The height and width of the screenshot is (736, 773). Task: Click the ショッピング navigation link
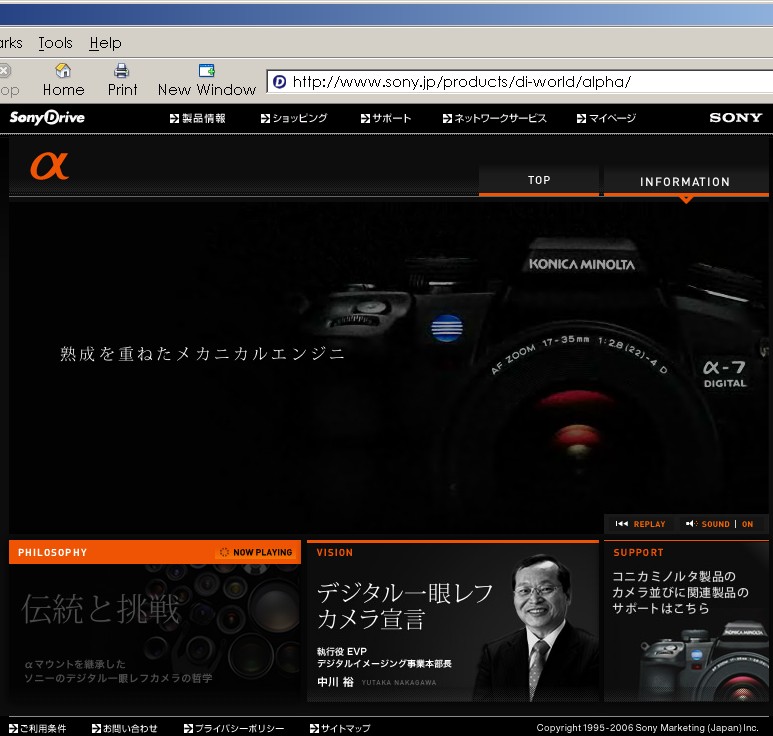coord(295,118)
